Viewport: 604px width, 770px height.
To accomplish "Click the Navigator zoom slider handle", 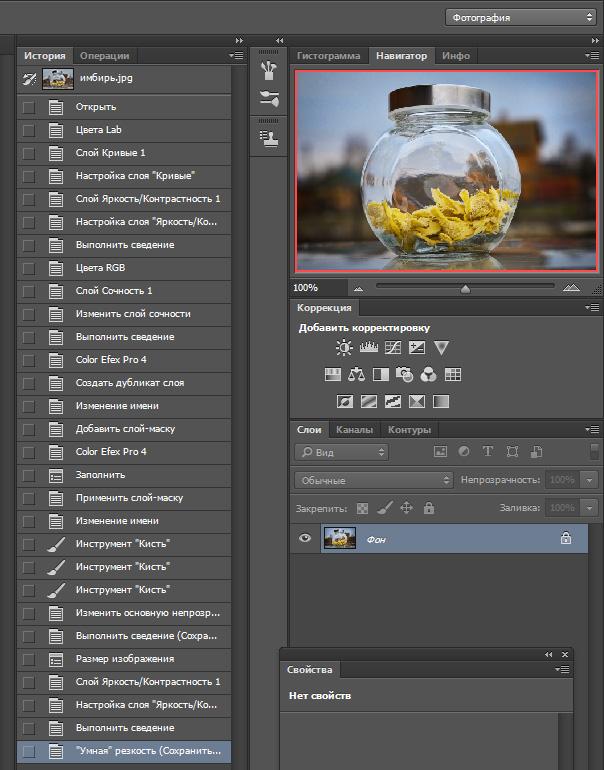I will coord(465,289).
